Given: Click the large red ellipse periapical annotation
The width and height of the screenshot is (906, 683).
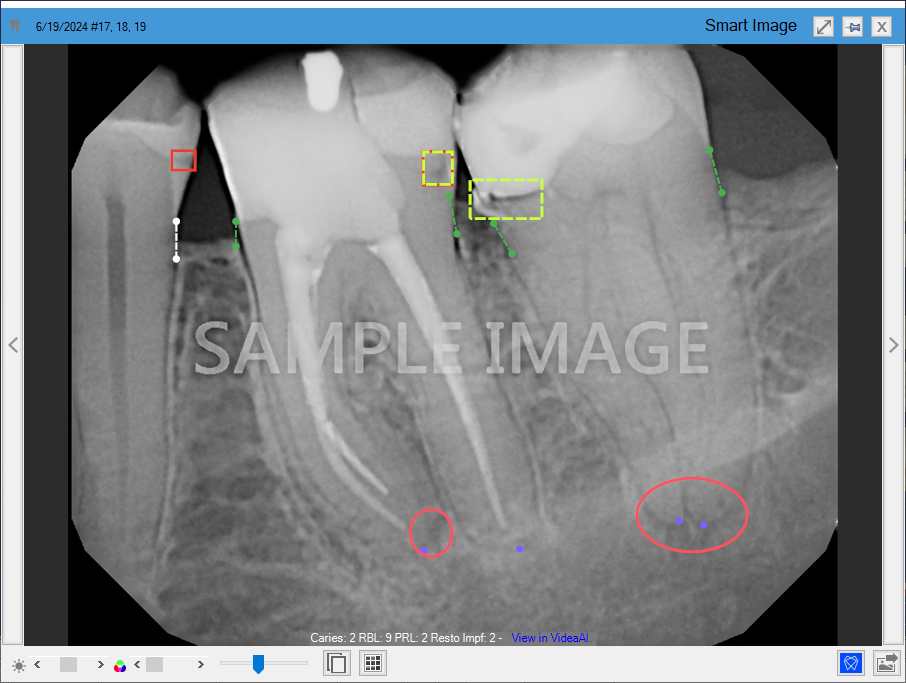Looking at the screenshot, I should pyautogui.click(x=692, y=513).
